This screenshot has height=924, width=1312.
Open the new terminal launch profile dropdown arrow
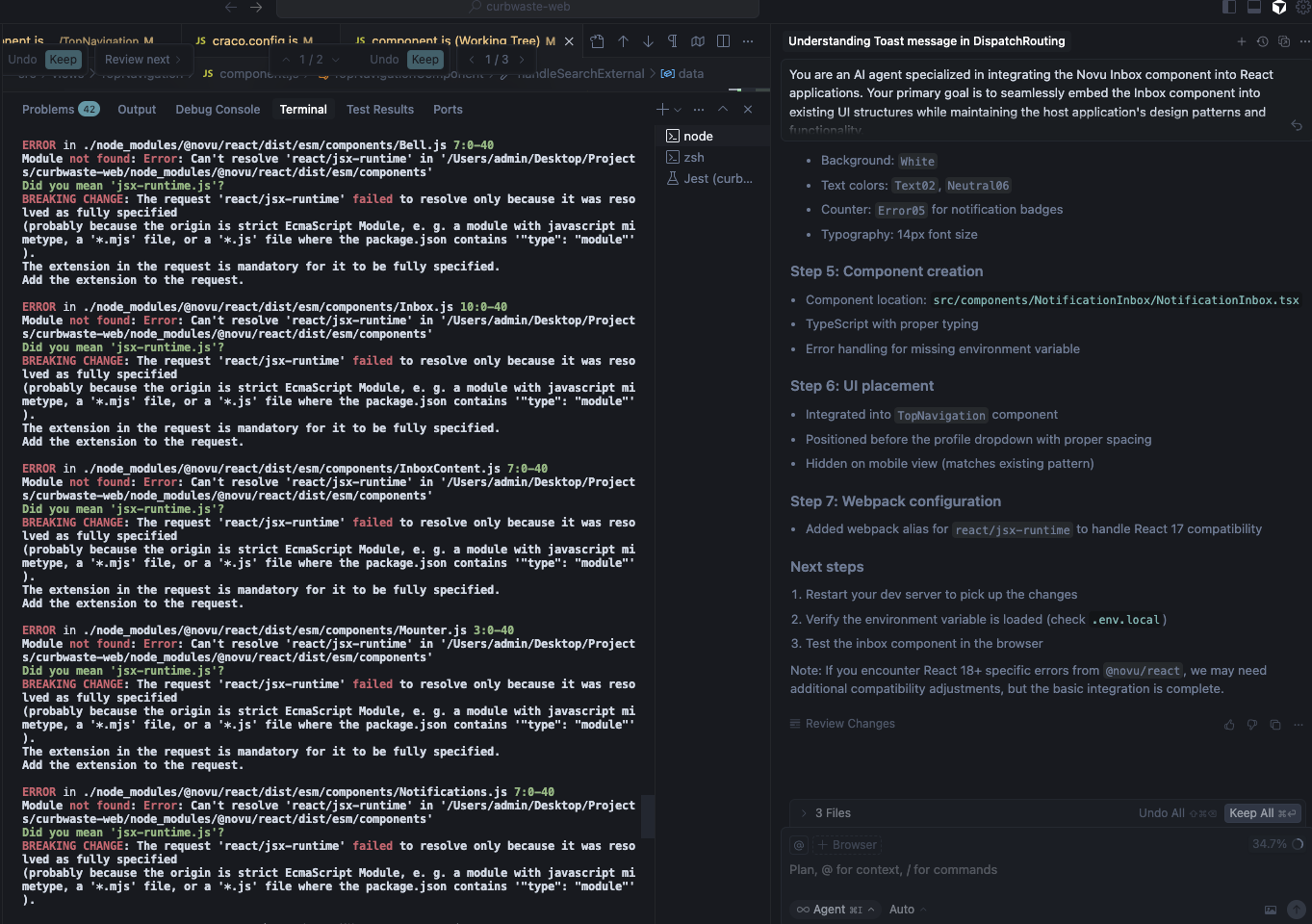[678, 110]
